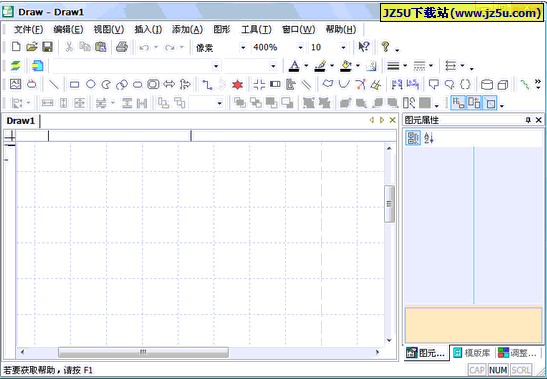The width and height of the screenshot is (547, 379).
Task: Click the yellow question mark help icon
Action: click(385, 47)
